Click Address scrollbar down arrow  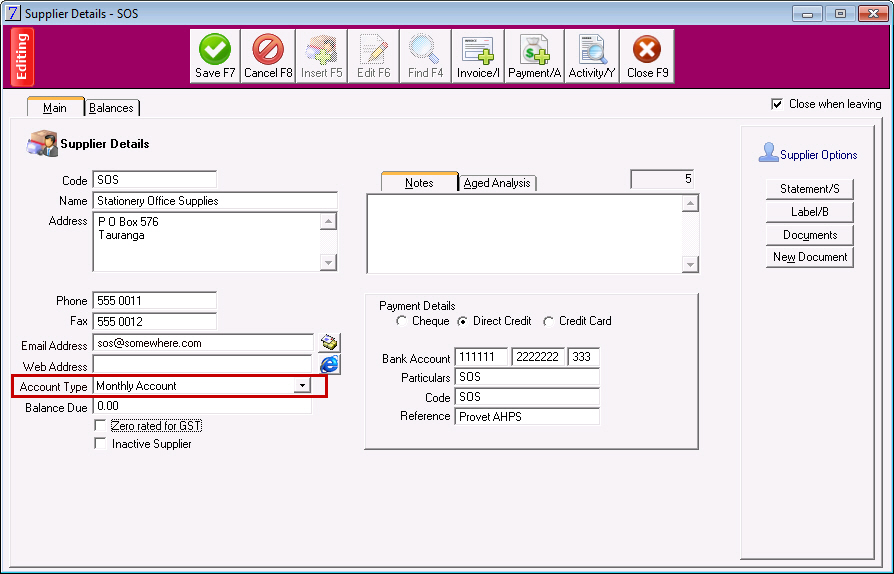click(328, 262)
